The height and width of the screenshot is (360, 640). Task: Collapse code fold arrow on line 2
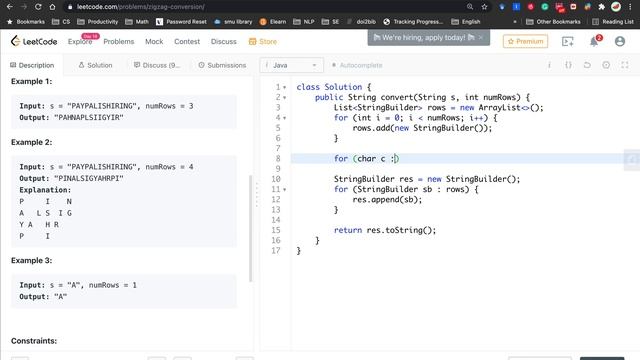click(x=284, y=98)
